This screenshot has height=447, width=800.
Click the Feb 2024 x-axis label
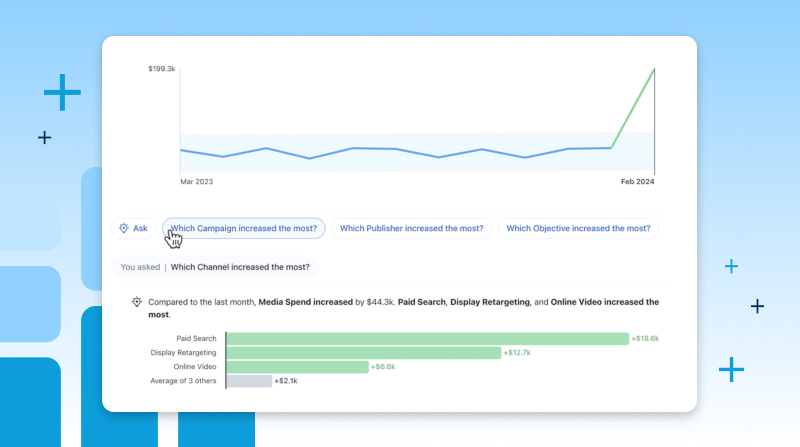pyautogui.click(x=638, y=182)
